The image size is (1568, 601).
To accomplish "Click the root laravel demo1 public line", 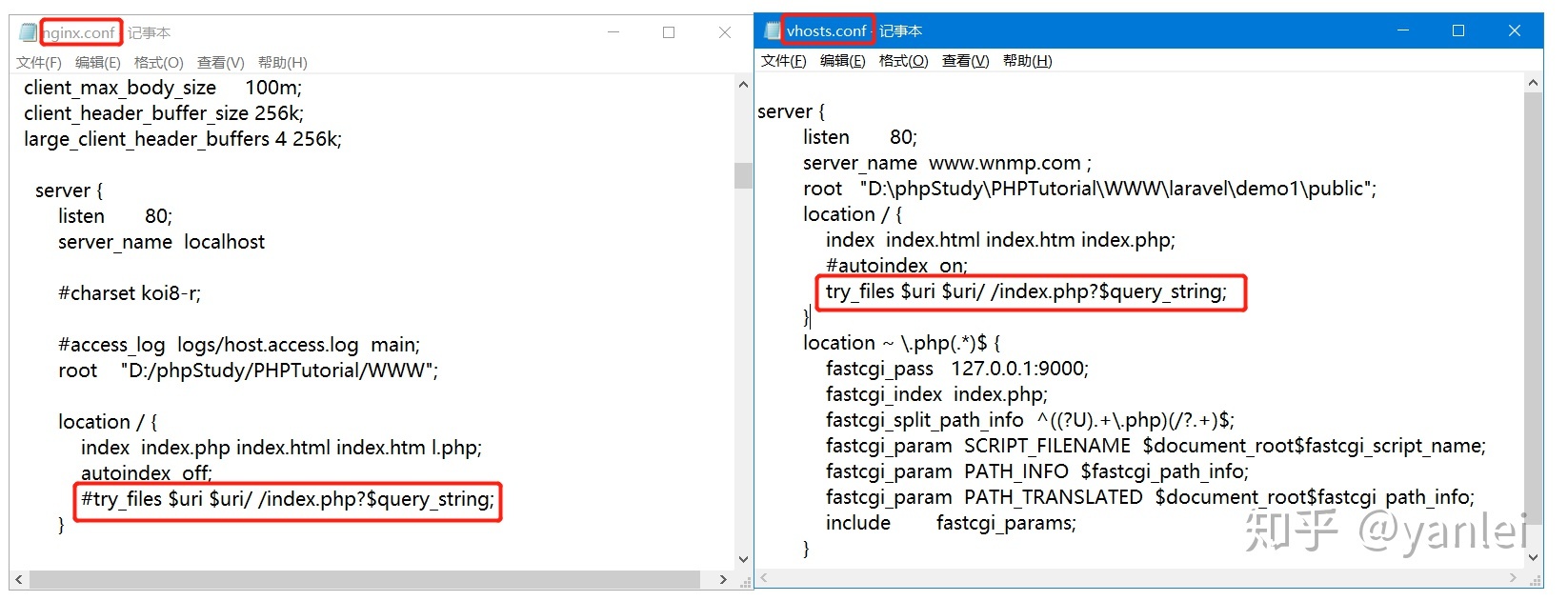I will [x=1090, y=189].
